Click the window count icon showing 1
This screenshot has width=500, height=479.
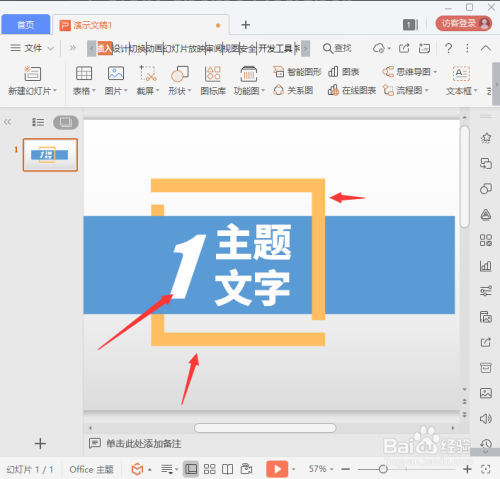[x=410, y=24]
